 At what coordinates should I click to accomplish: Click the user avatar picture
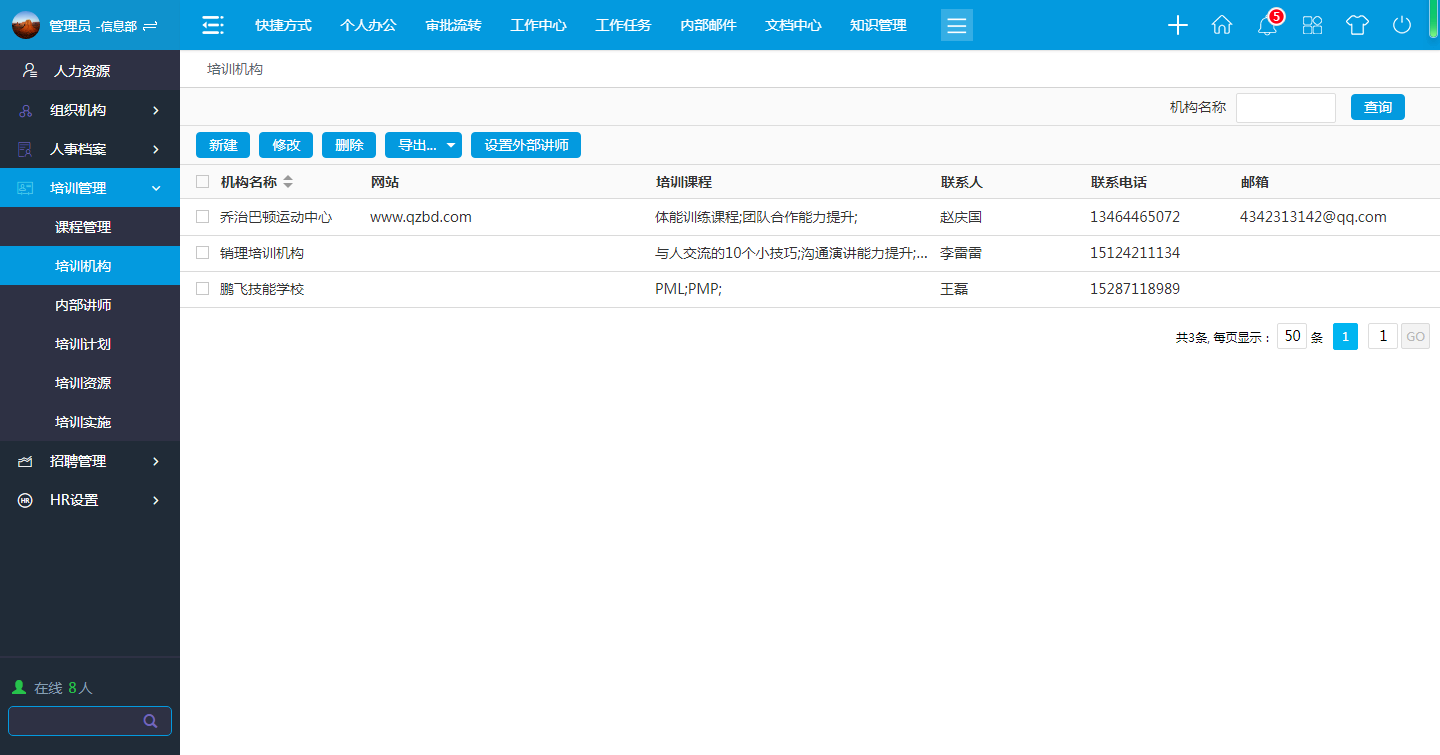[26, 25]
